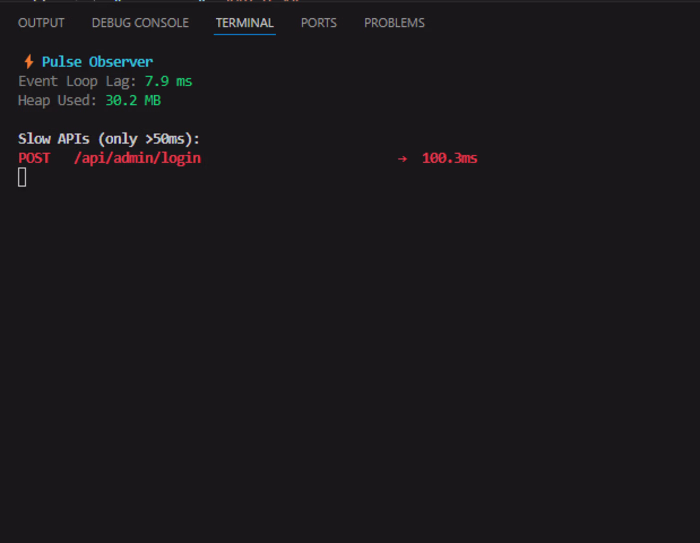The height and width of the screenshot is (543, 700).
Task: Switch to the OUTPUT tab
Action: 41,23
